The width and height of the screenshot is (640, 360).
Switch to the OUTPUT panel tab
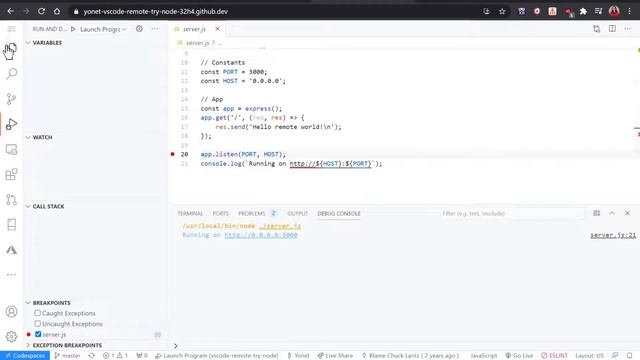pyautogui.click(x=298, y=213)
